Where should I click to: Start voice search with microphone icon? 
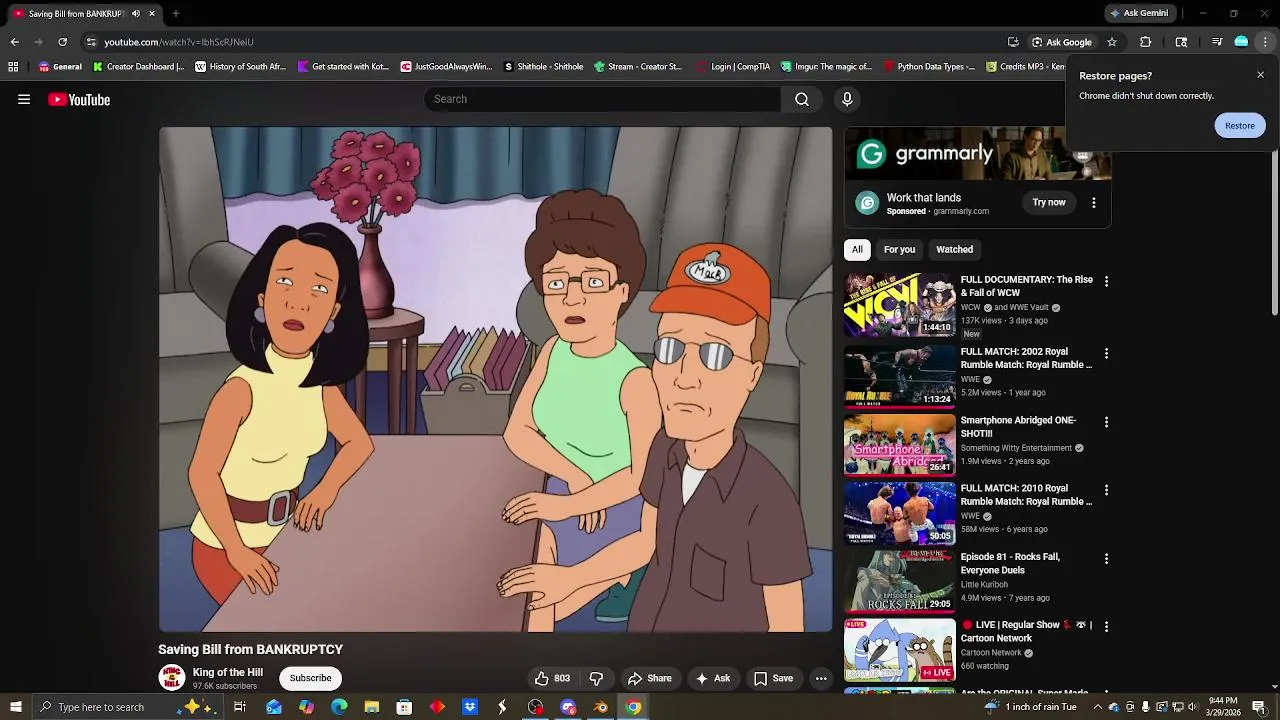coord(847,99)
